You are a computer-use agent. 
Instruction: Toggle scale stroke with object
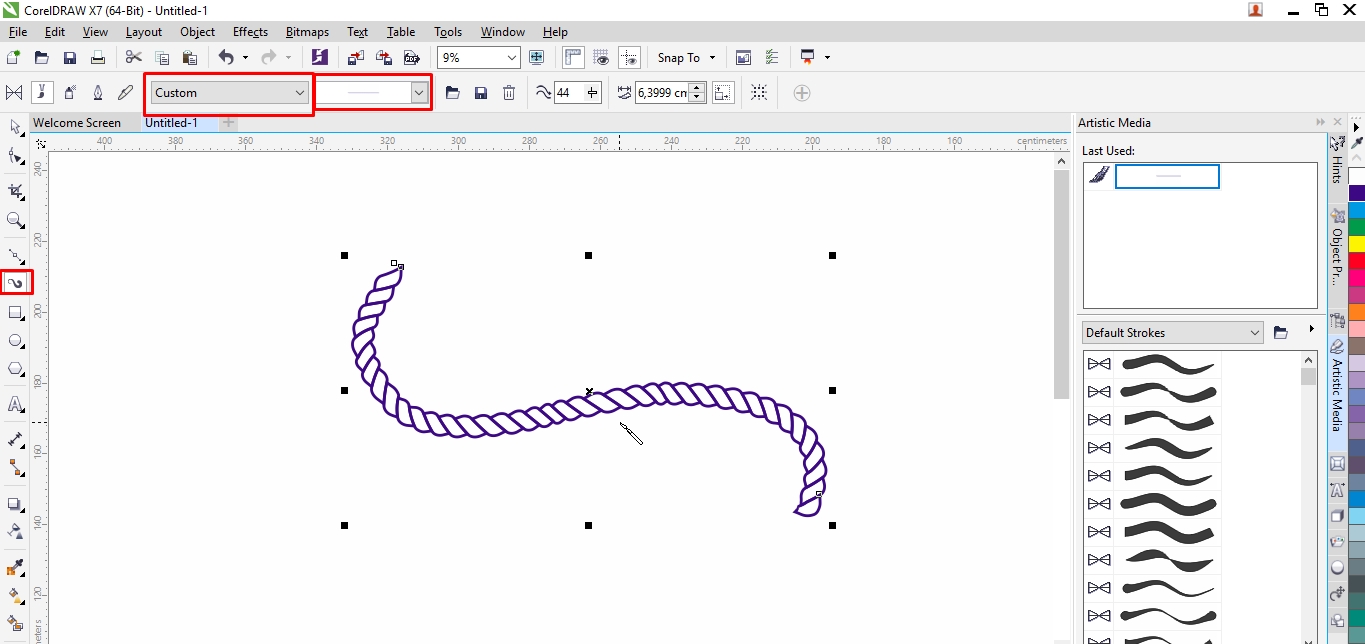coord(723,93)
